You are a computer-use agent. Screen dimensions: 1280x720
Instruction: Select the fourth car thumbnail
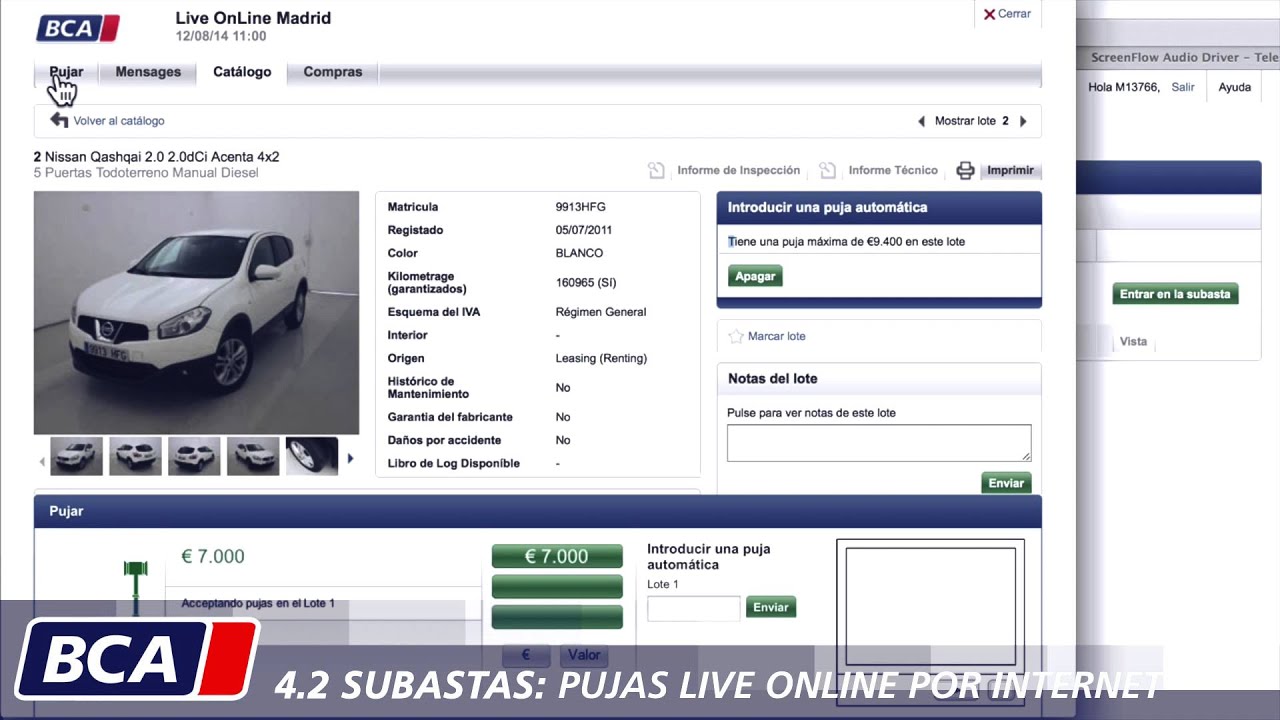(253, 456)
